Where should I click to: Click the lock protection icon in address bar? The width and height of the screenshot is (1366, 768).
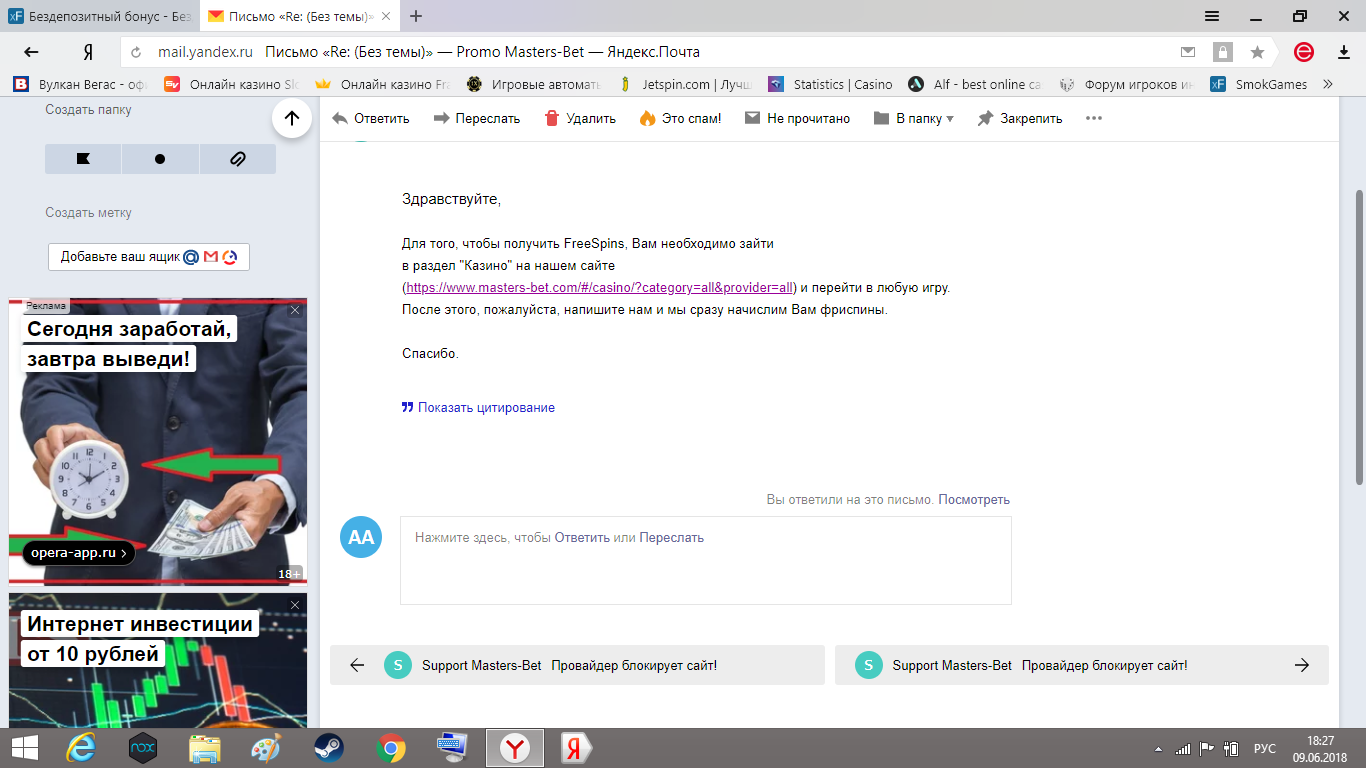pos(1222,52)
